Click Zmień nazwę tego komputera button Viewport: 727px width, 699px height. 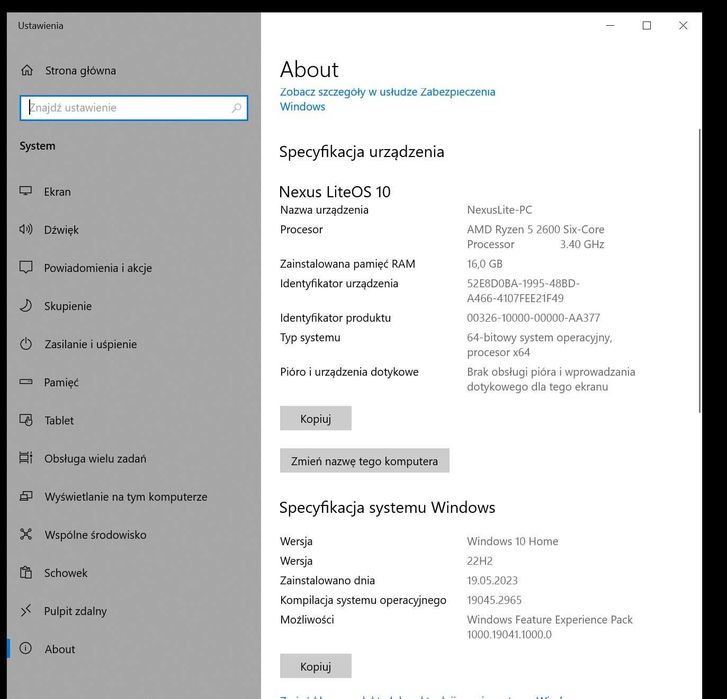(x=364, y=461)
